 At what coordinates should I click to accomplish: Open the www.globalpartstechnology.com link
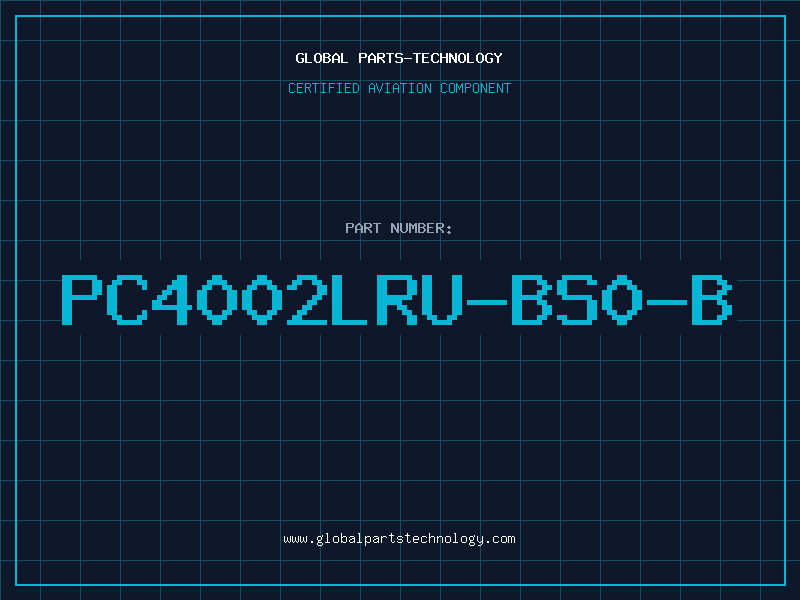pyautogui.click(x=399, y=539)
